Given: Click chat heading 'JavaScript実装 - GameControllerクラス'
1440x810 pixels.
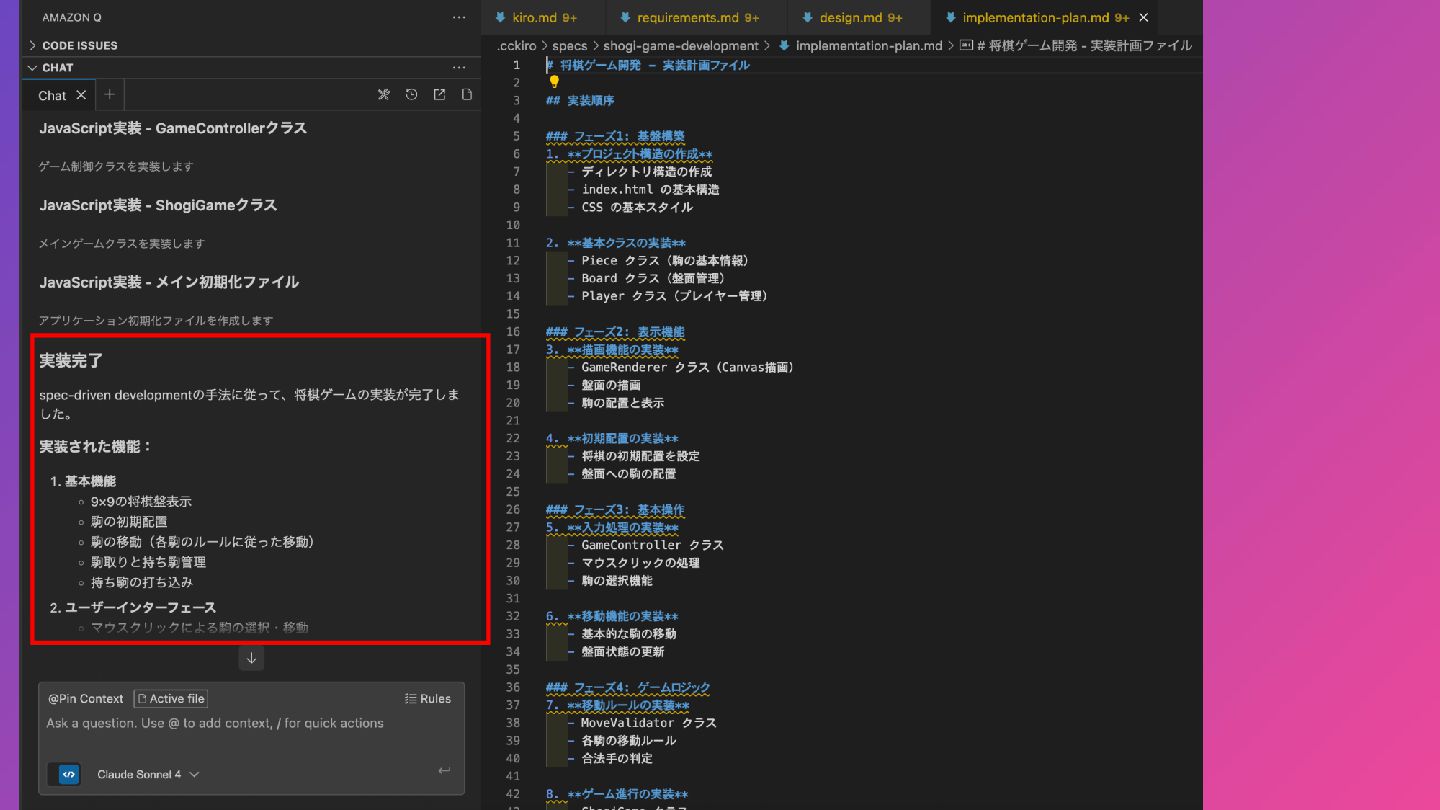Looking at the screenshot, I should (x=173, y=128).
